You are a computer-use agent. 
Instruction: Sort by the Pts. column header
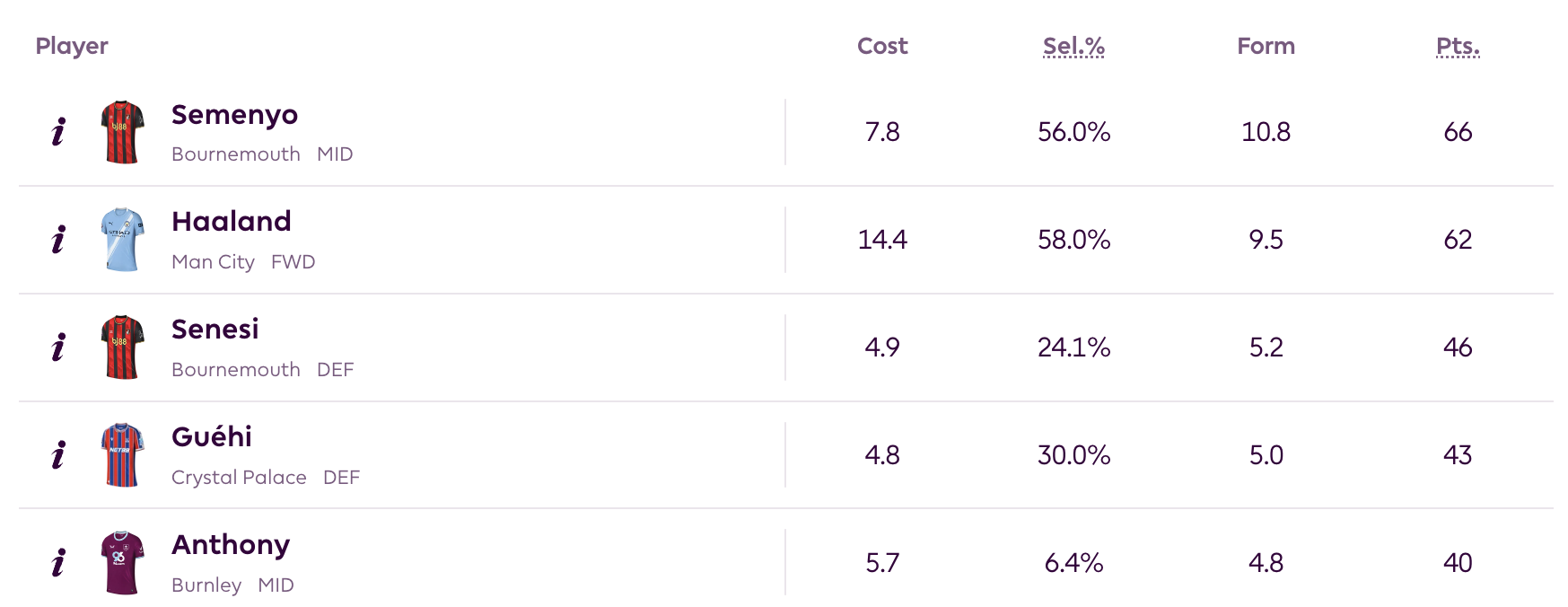(x=1458, y=46)
